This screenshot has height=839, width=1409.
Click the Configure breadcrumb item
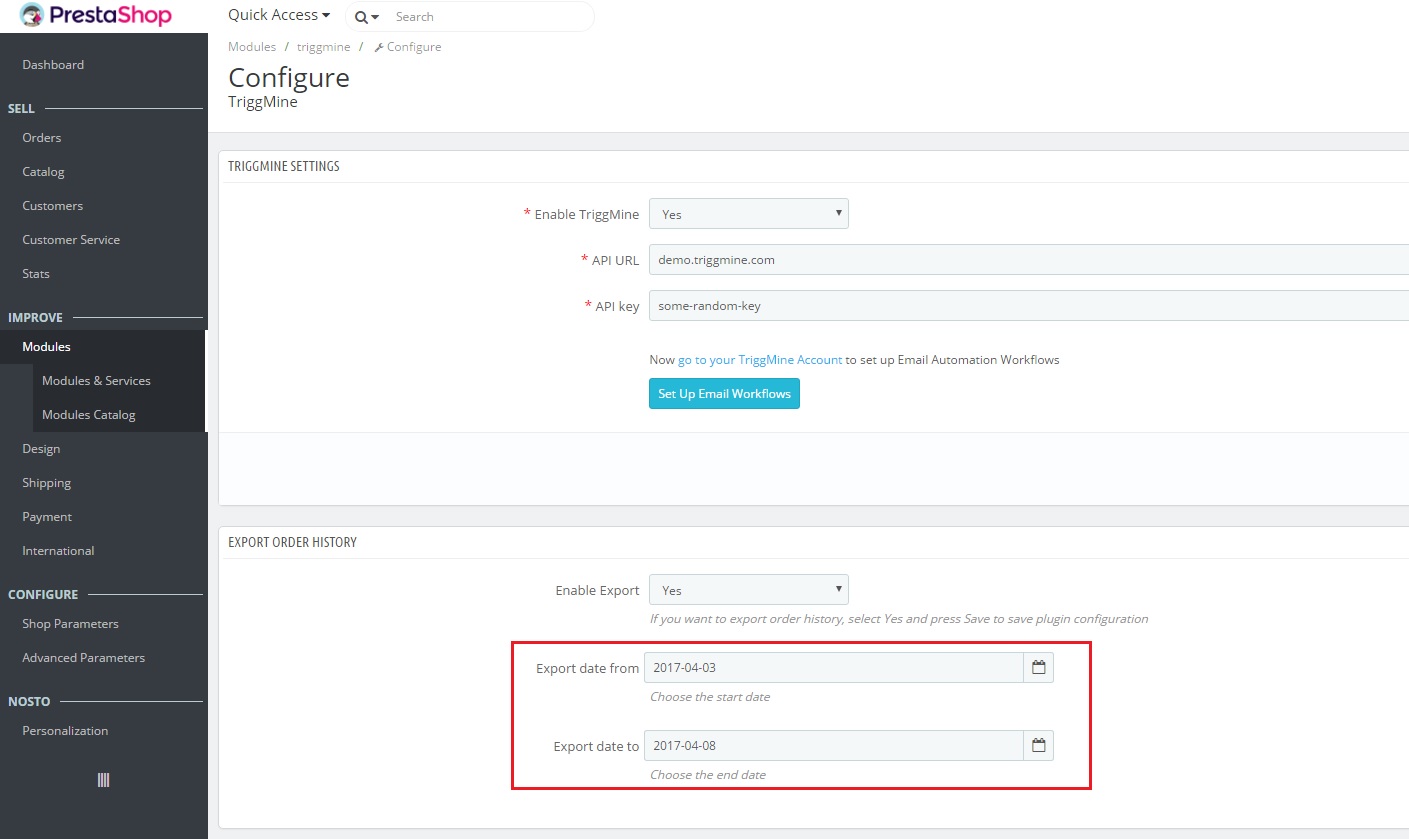[x=407, y=47]
